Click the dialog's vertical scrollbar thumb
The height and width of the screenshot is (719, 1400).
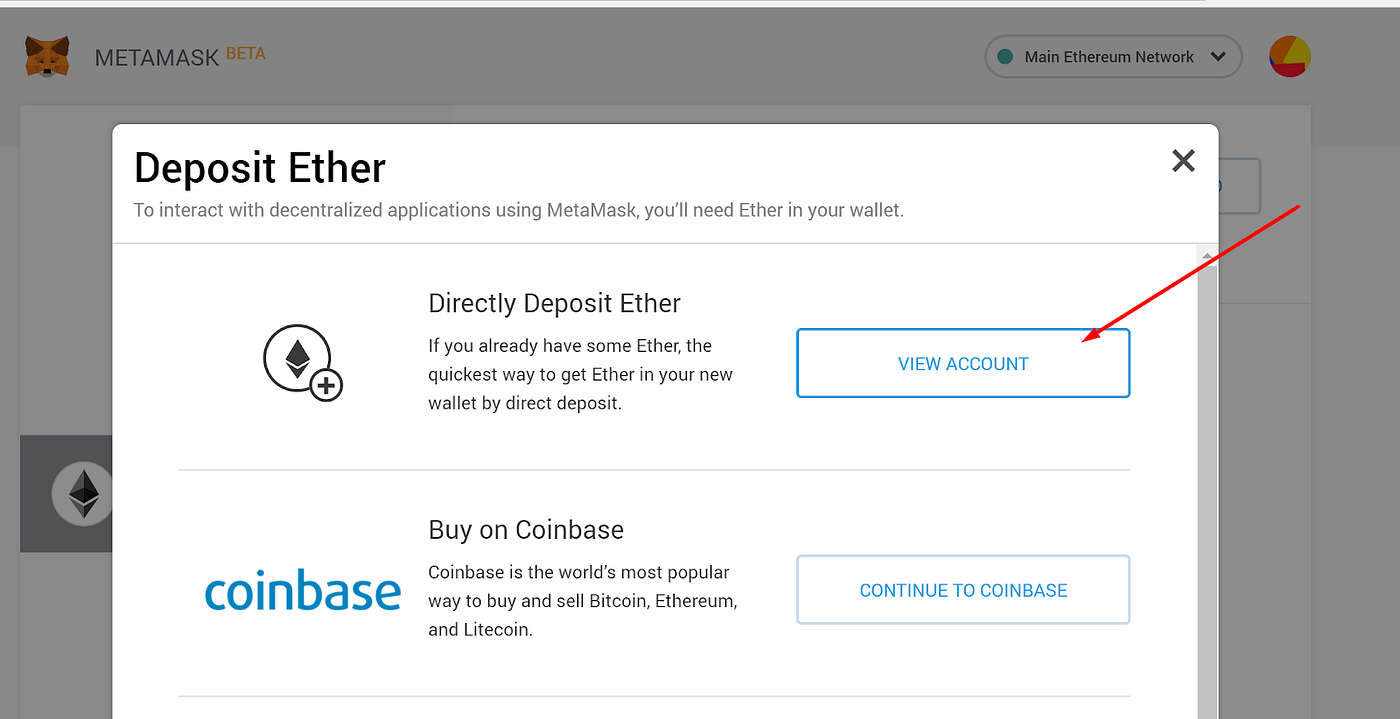[1207, 480]
